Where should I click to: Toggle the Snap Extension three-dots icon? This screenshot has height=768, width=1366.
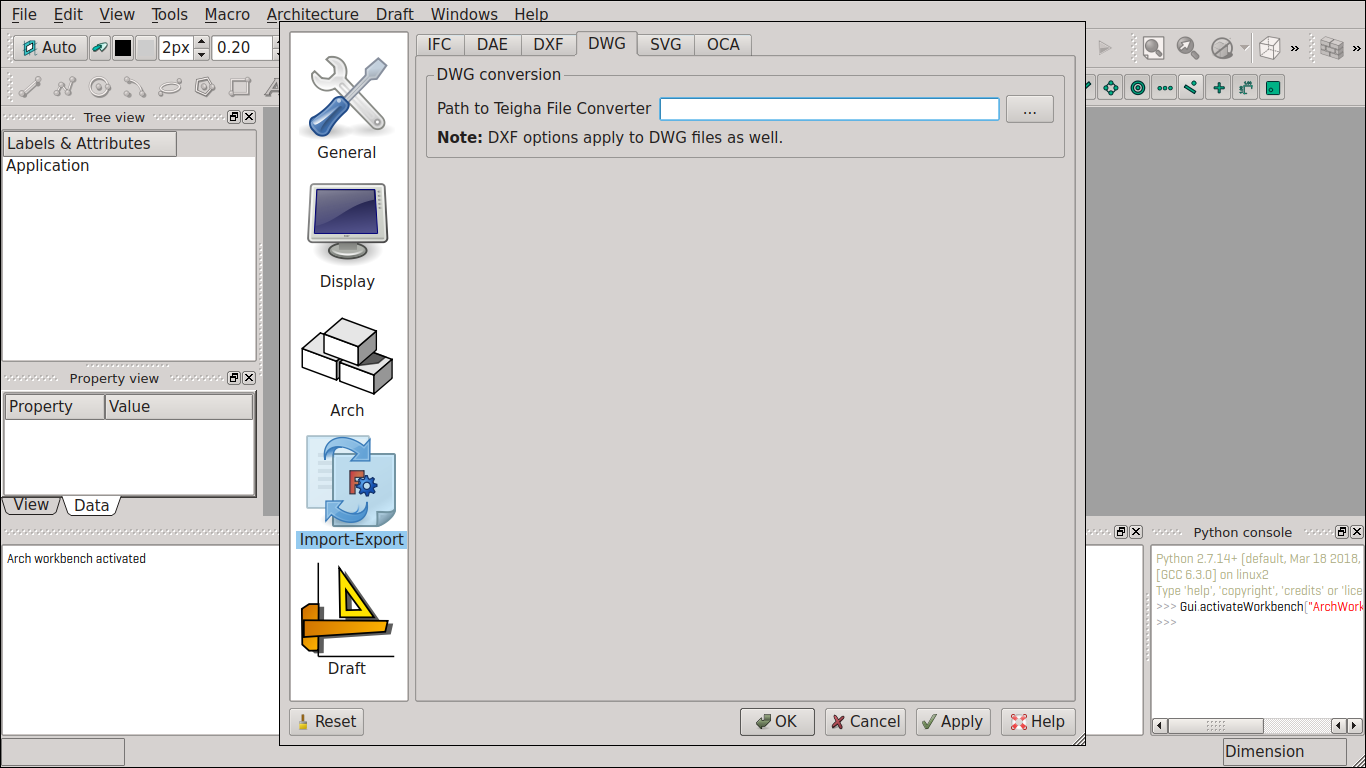1164,88
